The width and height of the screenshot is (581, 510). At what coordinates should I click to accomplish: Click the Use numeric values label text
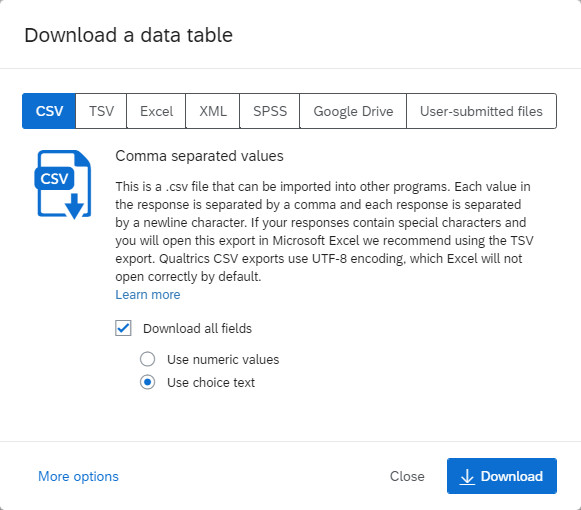point(223,360)
